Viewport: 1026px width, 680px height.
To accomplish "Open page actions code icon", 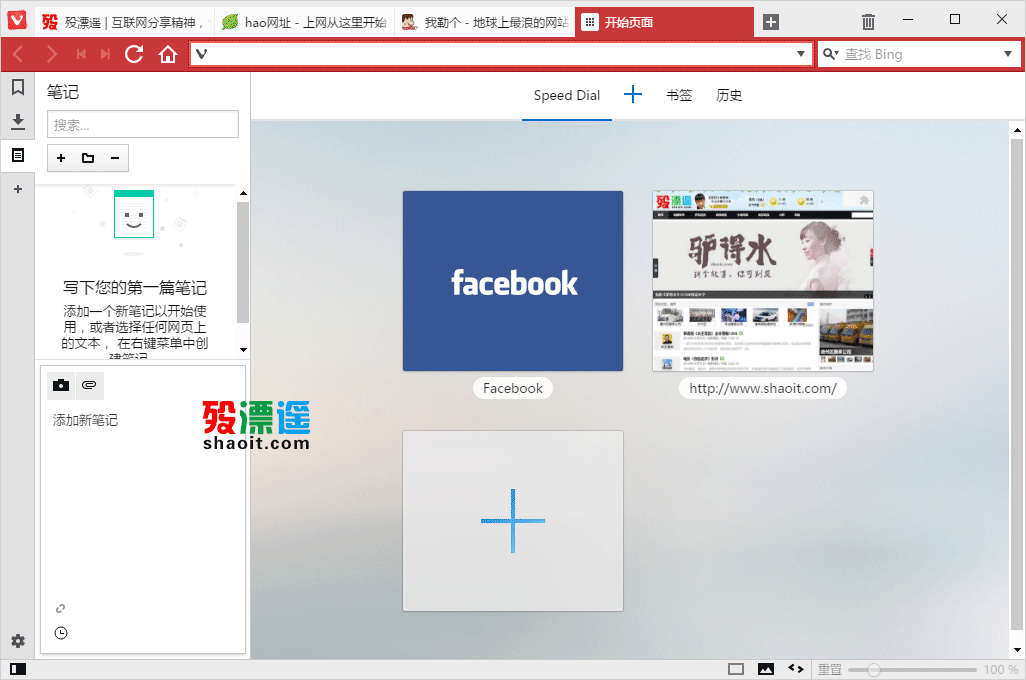I will click(x=796, y=668).
